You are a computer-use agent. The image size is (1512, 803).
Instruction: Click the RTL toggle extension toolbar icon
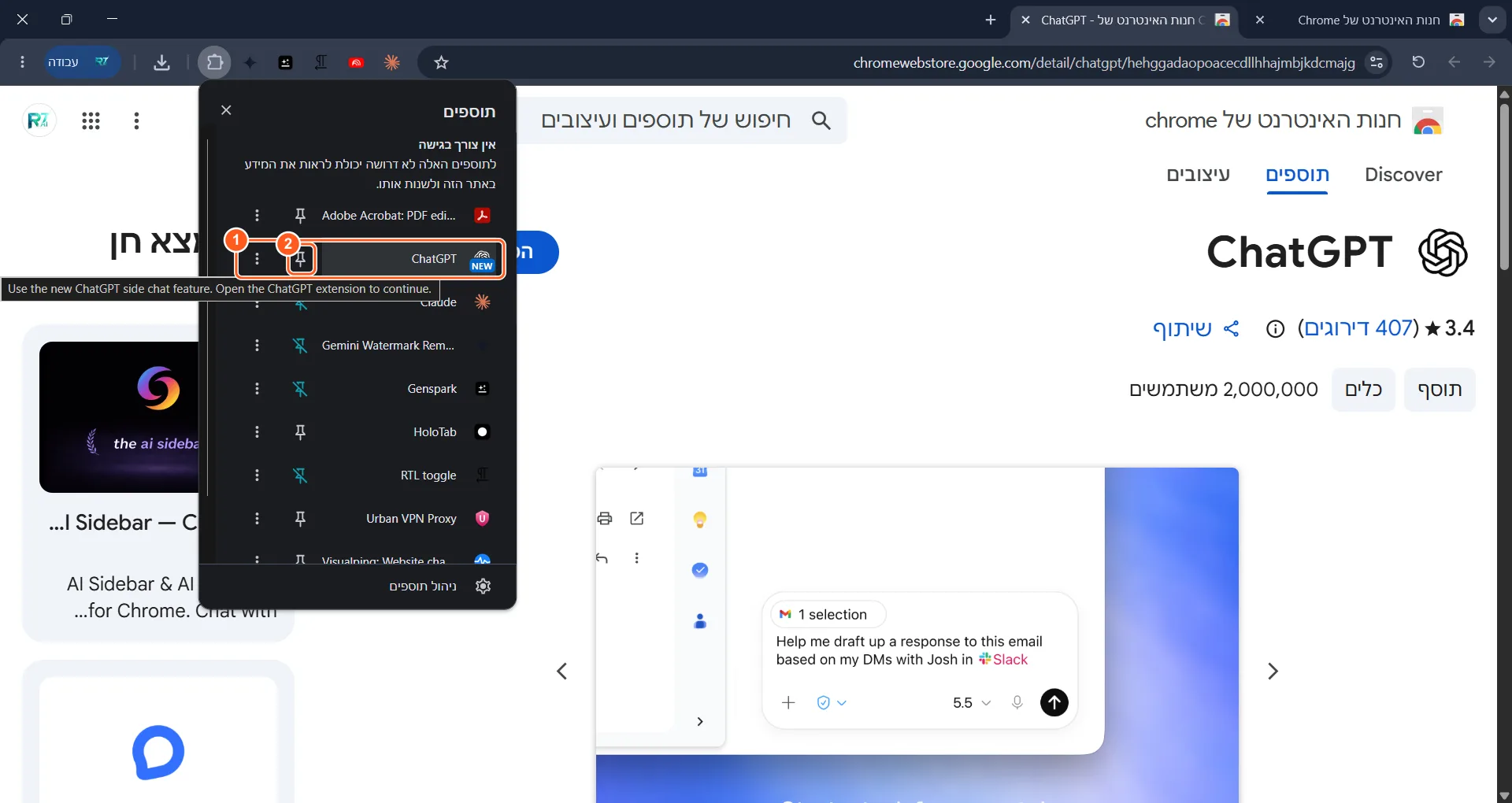coord(321,62)
